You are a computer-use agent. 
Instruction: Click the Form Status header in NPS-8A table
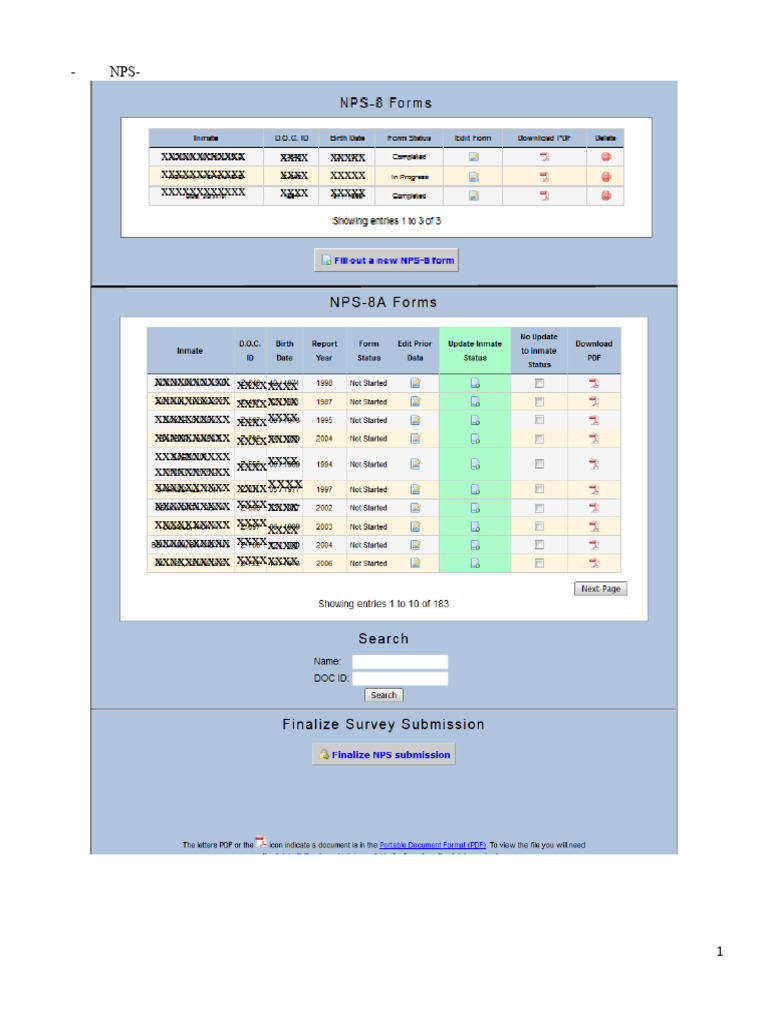coord(369,351)
